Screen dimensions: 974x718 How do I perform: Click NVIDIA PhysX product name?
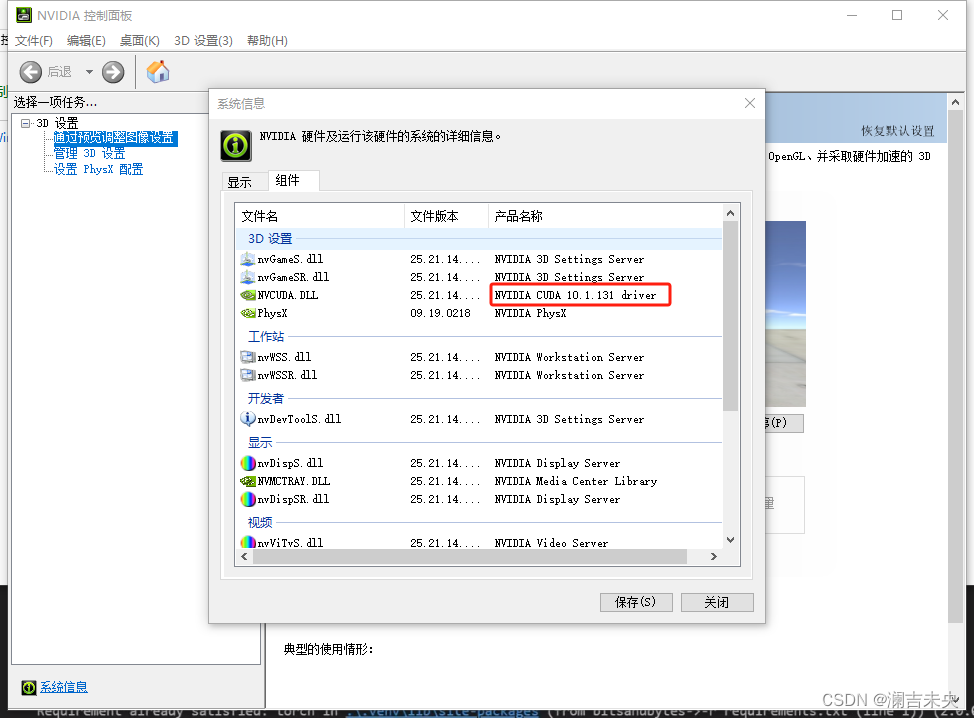[530, 313]
